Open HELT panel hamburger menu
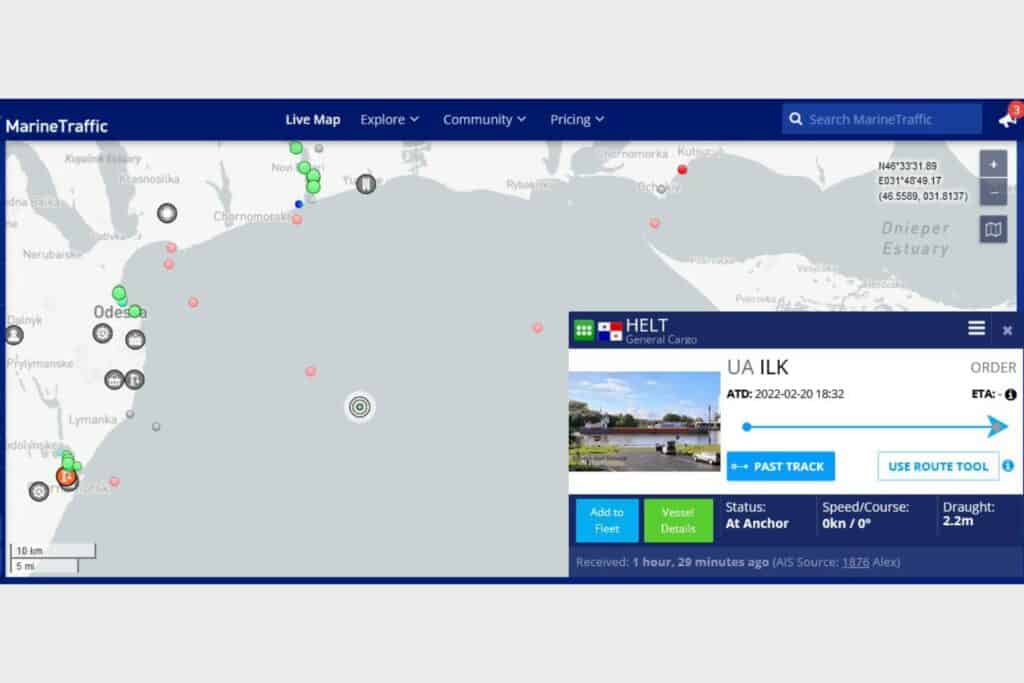 (x=976, y=328)
